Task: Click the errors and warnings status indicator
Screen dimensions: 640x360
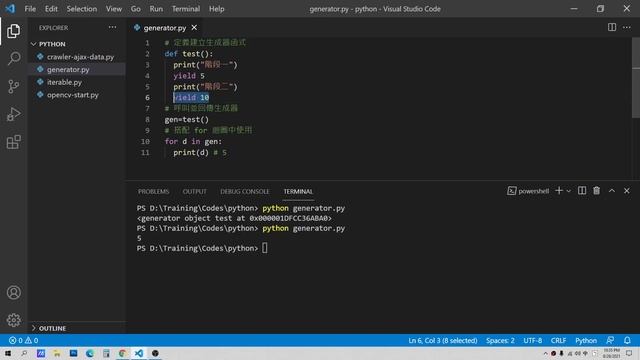Action: coord(23,340)
